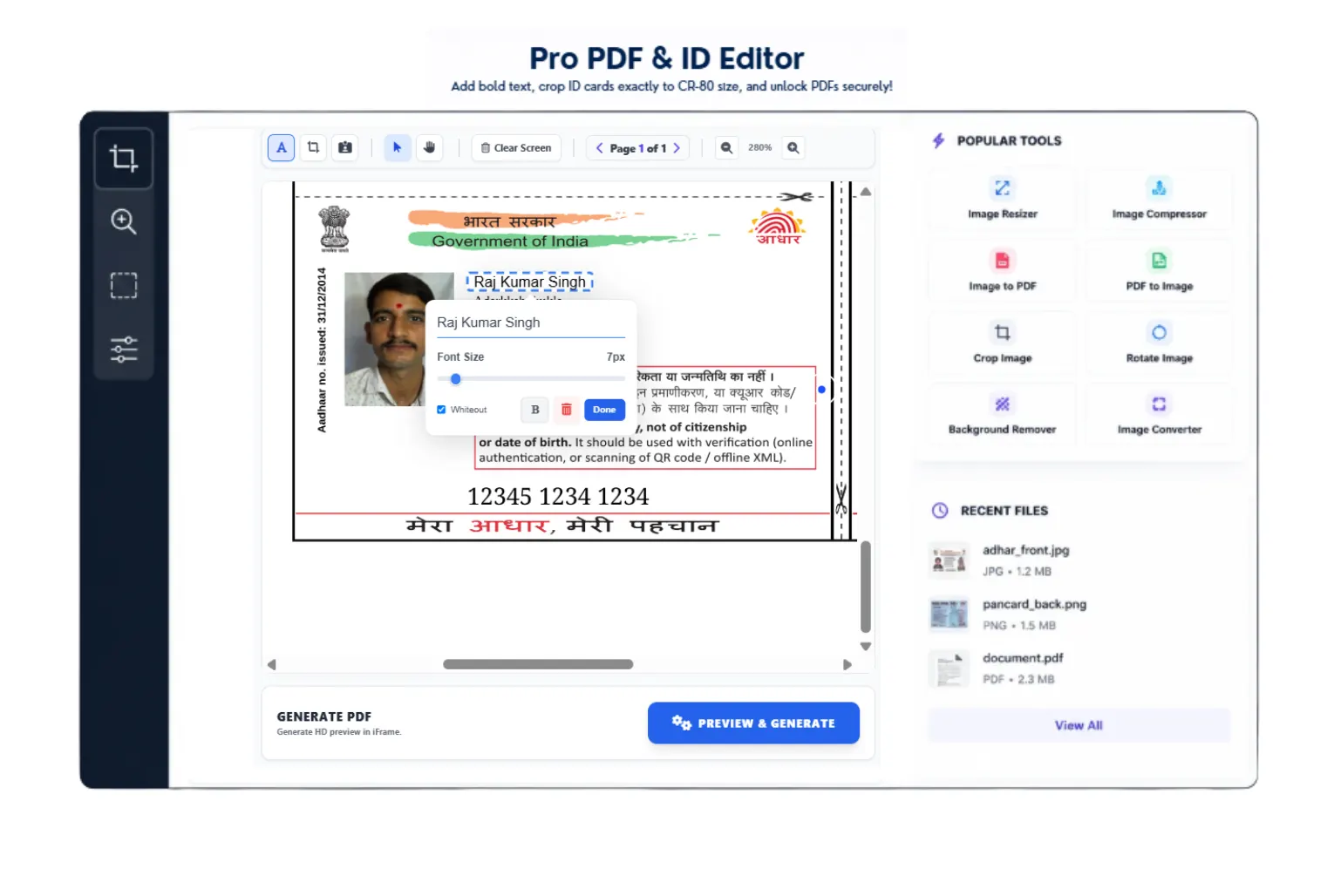Open the Background Remover tool
Image resolution: width=1334 pixels, height=896 pixels.
(x=1002, y=416)
